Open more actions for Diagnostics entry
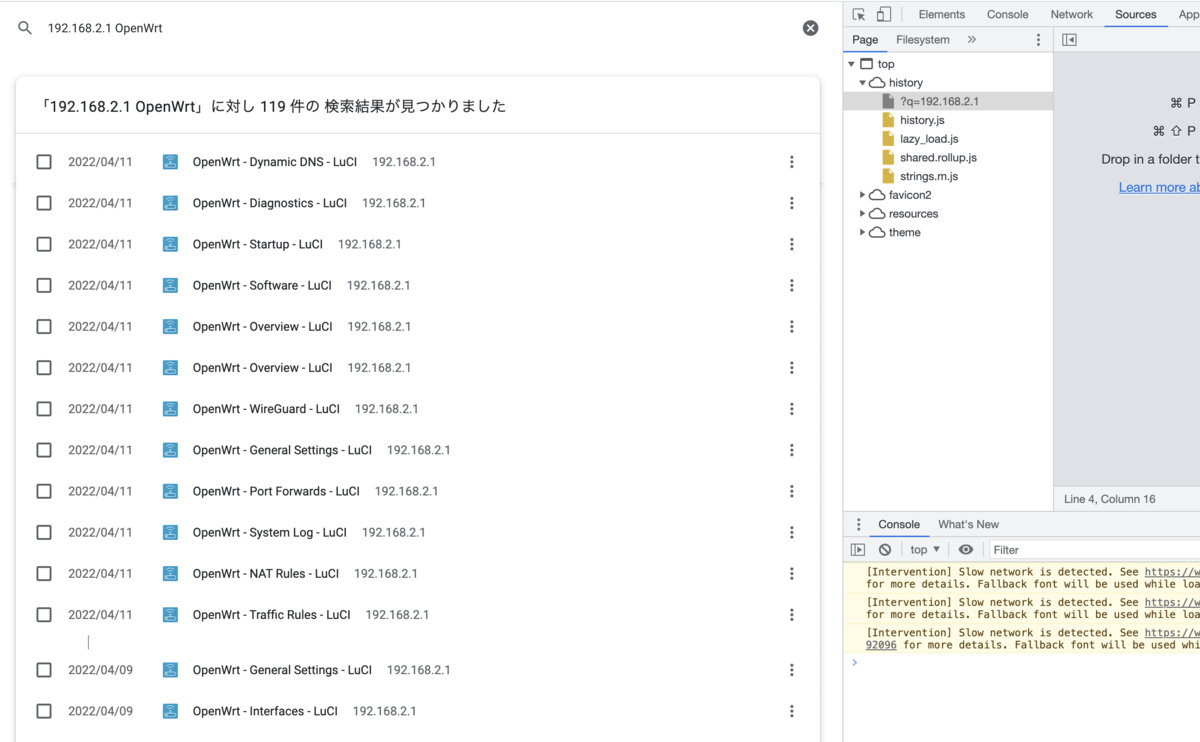 791,203
